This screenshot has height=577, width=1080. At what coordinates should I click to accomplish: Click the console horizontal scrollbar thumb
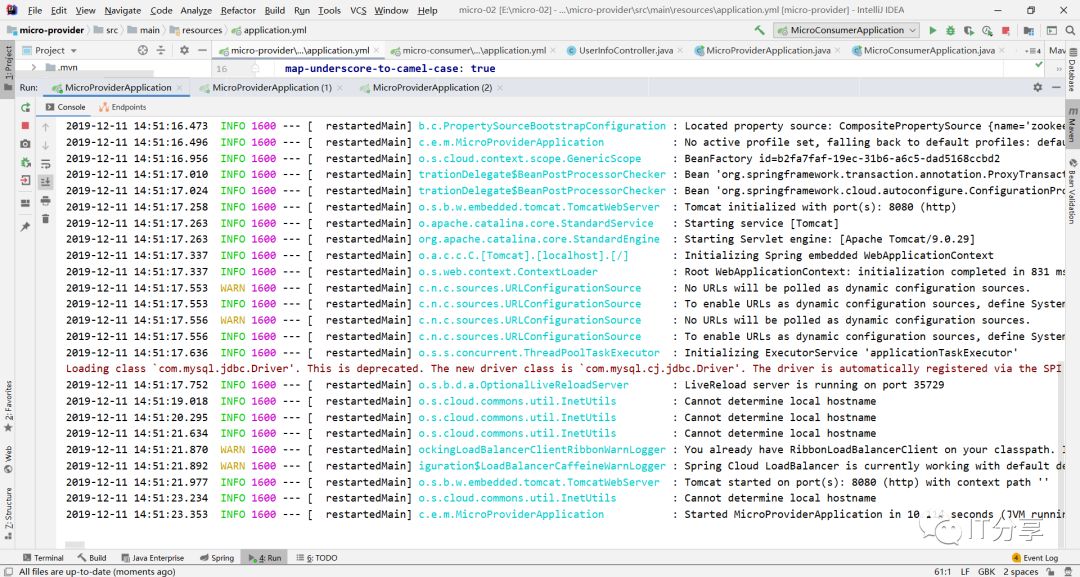pos(75,545)
